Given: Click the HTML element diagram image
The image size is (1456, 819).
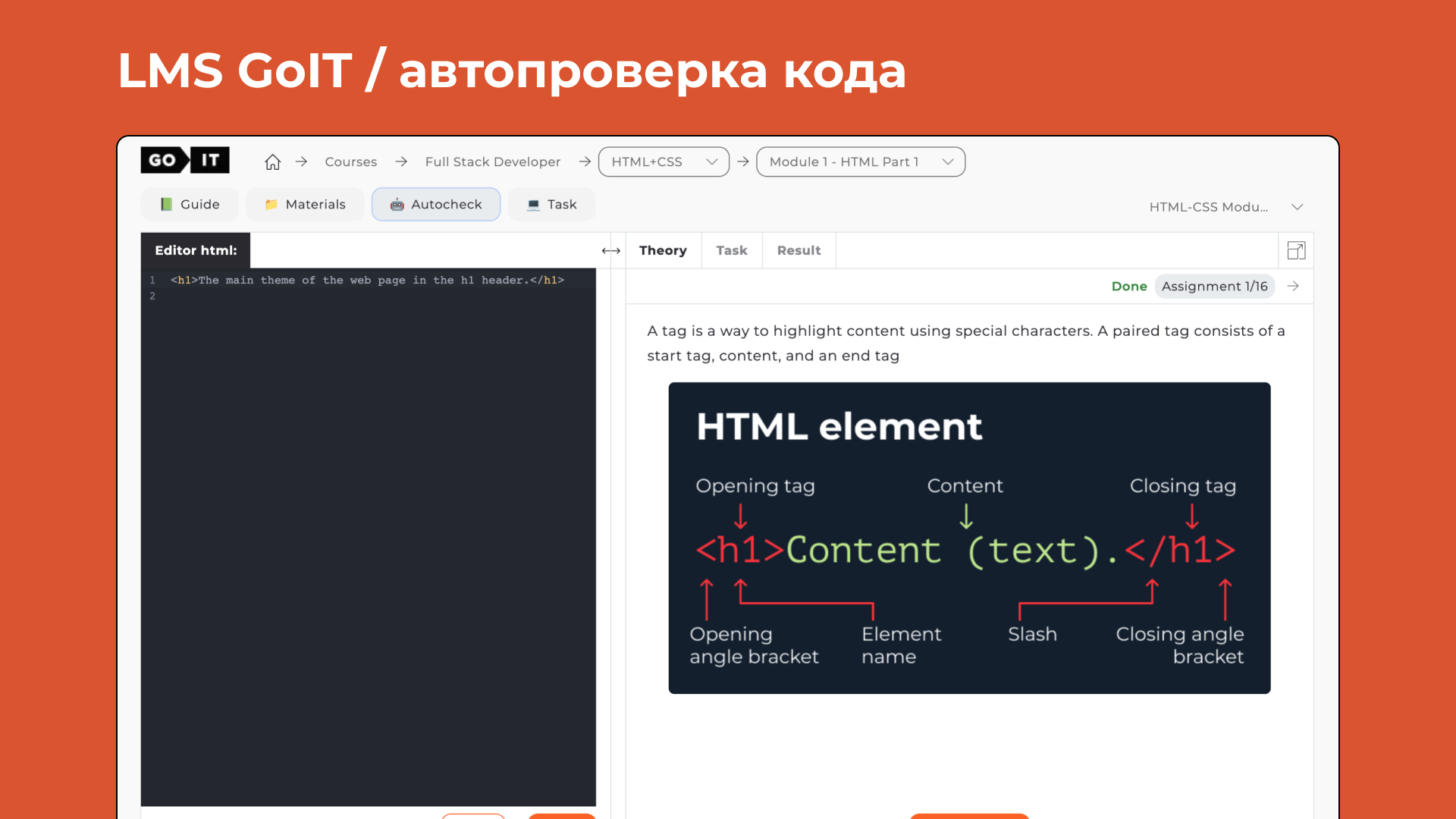Looking at the screenshot, I should coord(969,538).
